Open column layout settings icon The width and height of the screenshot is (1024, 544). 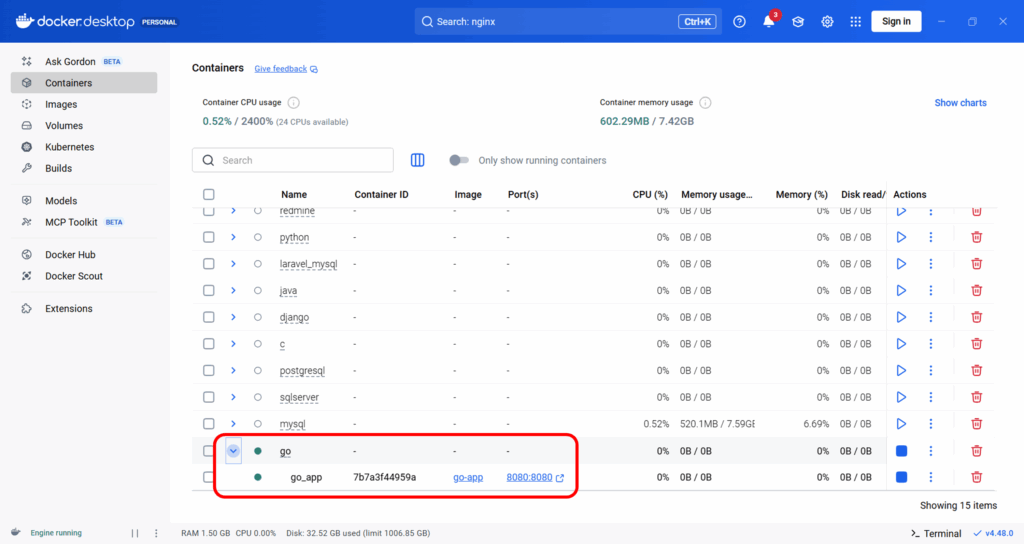coord(418,160)
